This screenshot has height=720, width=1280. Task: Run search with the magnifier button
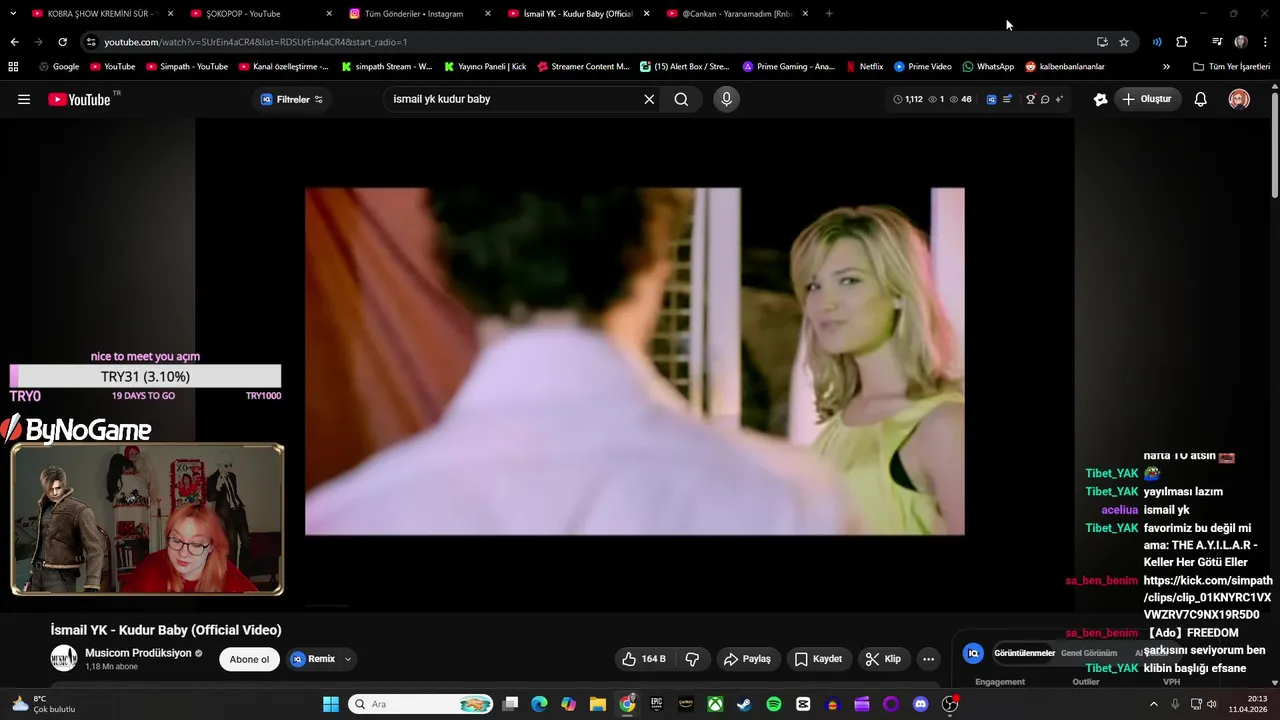[681, 99]
